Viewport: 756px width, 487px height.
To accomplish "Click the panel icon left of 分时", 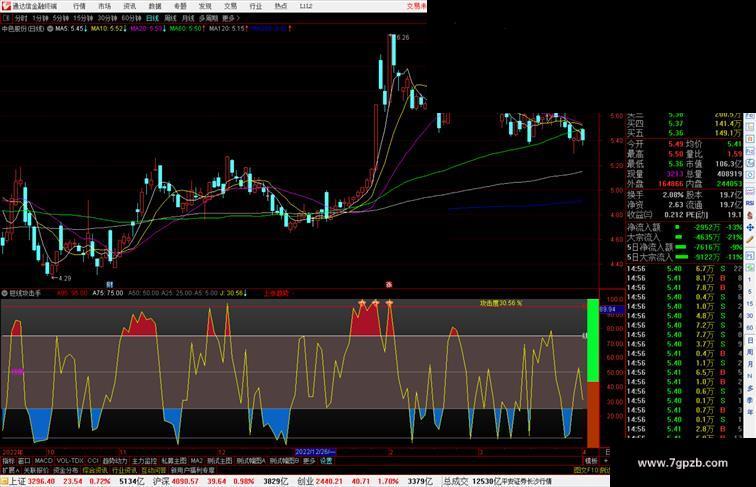I will (x=6, y=18).
